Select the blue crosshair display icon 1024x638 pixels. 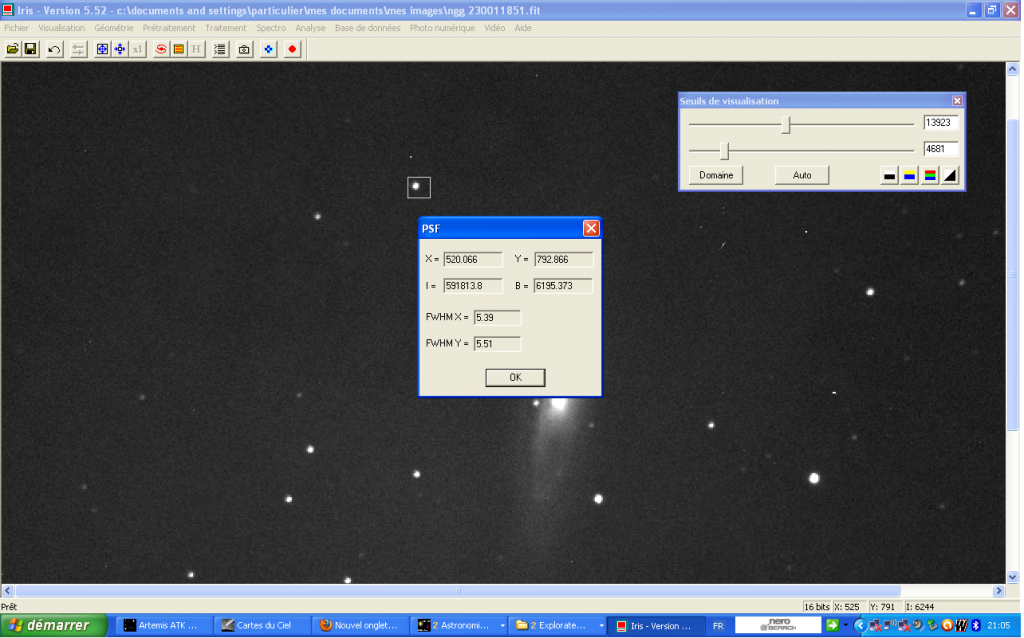point(101,49)
